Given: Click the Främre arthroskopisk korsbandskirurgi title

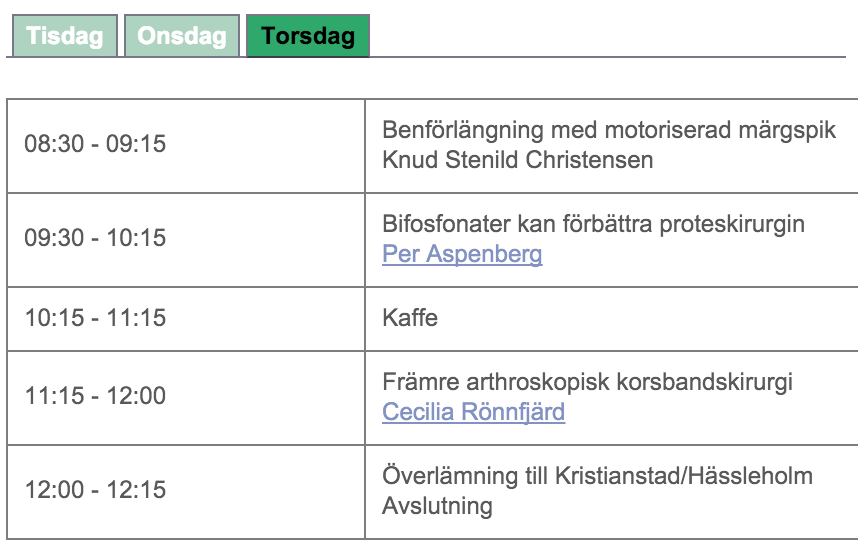Looking at the screenshot, I should coord(588,382).
